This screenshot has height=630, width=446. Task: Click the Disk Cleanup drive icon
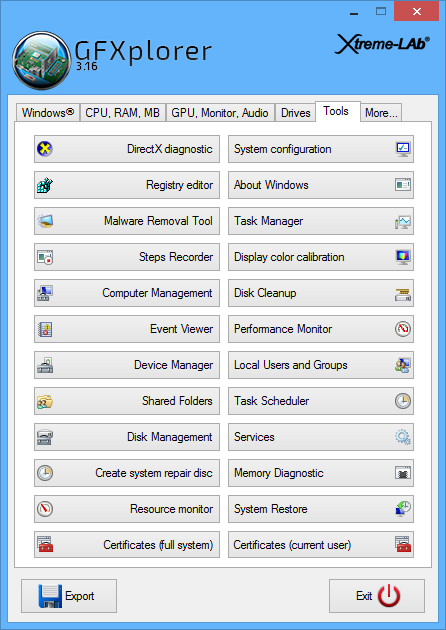coord(403,295)
